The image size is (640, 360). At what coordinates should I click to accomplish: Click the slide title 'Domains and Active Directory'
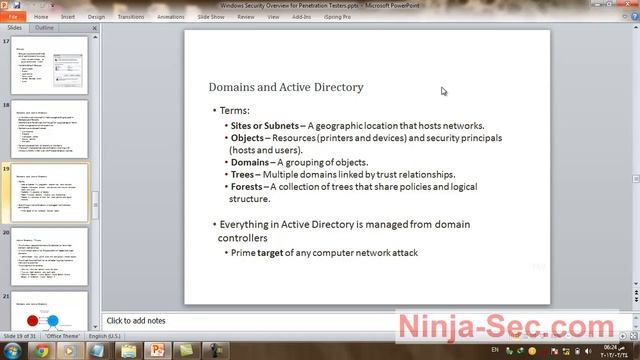[286, 87]
